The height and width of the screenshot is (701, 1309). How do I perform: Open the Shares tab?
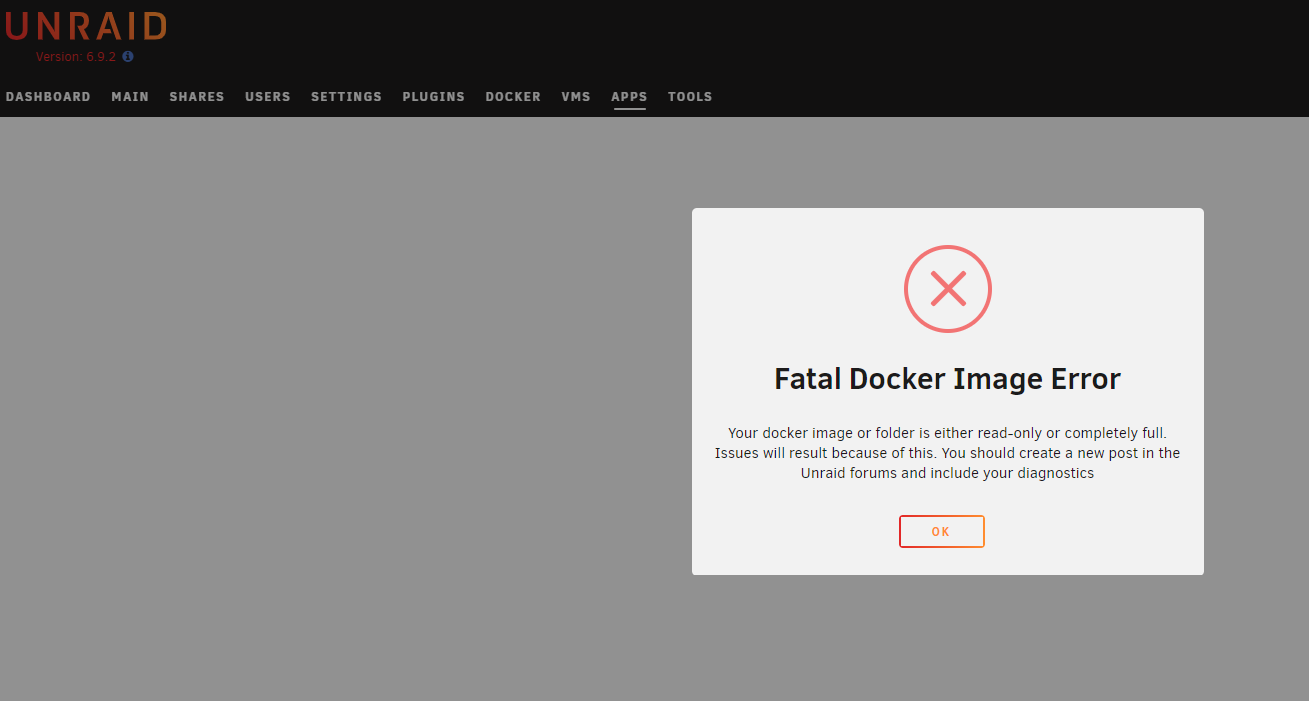(197, 97)
